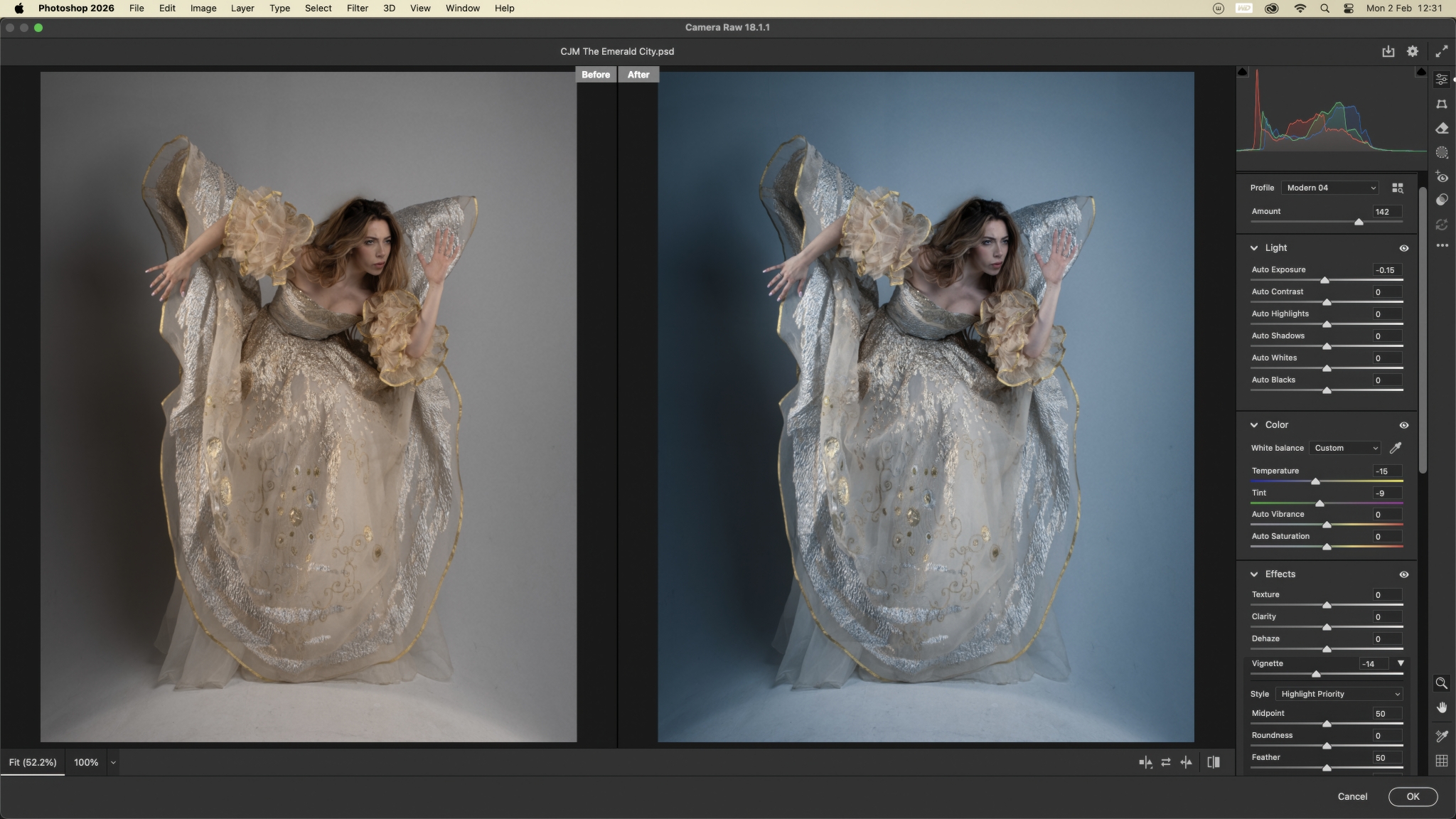This screenshot has height=819, width=1456.
Task: Open the Masking tool
Action: coord(1442,153)
